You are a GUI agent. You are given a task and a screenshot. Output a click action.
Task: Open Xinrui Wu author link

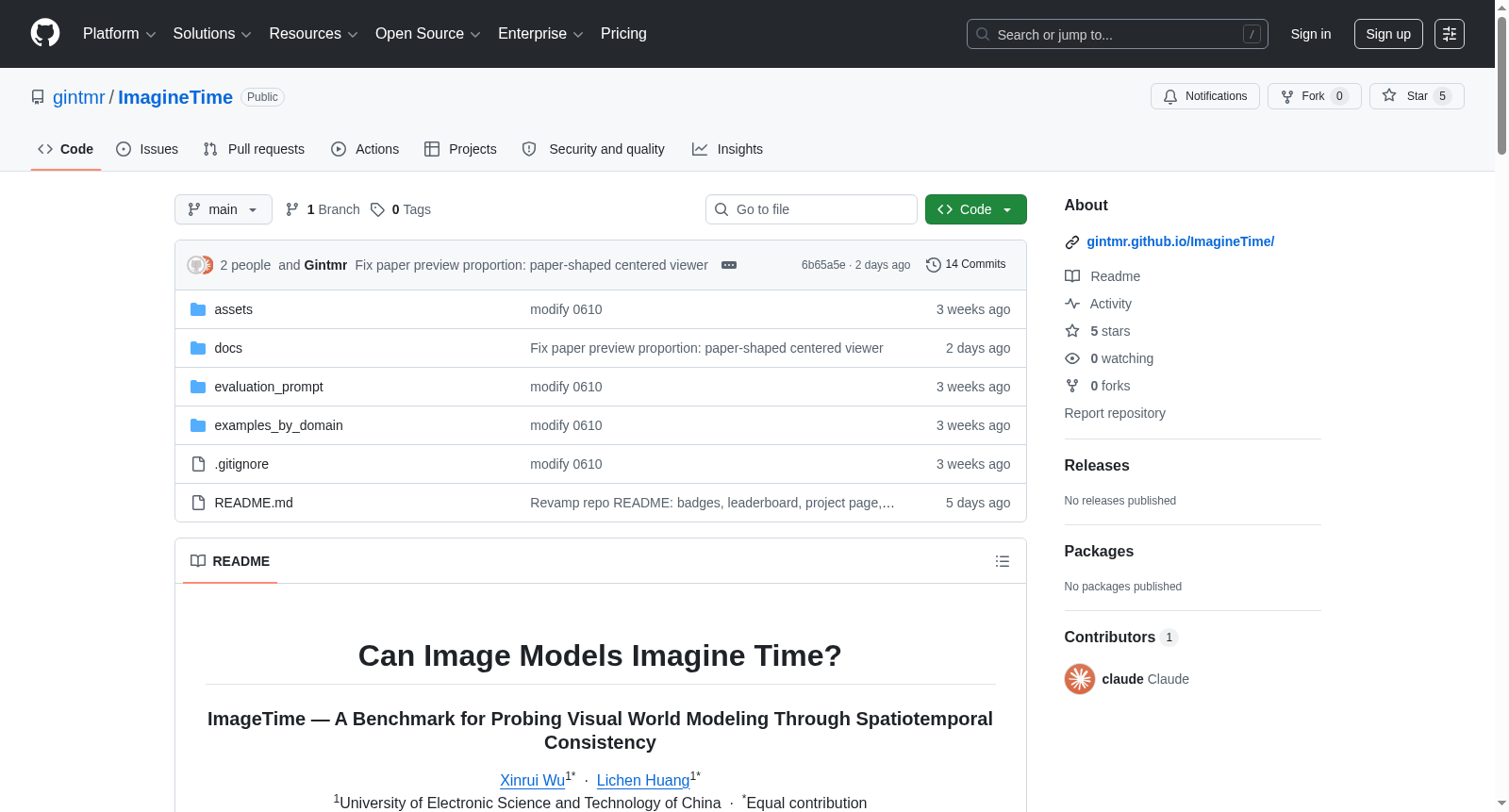tap(532, 780)
